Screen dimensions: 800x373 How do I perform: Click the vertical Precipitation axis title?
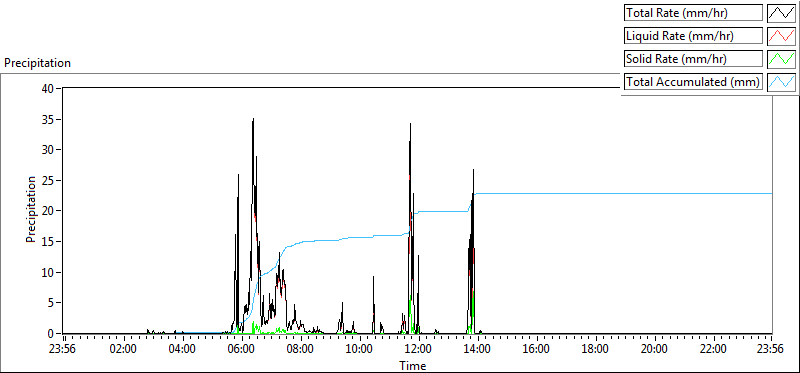(31, 209)
